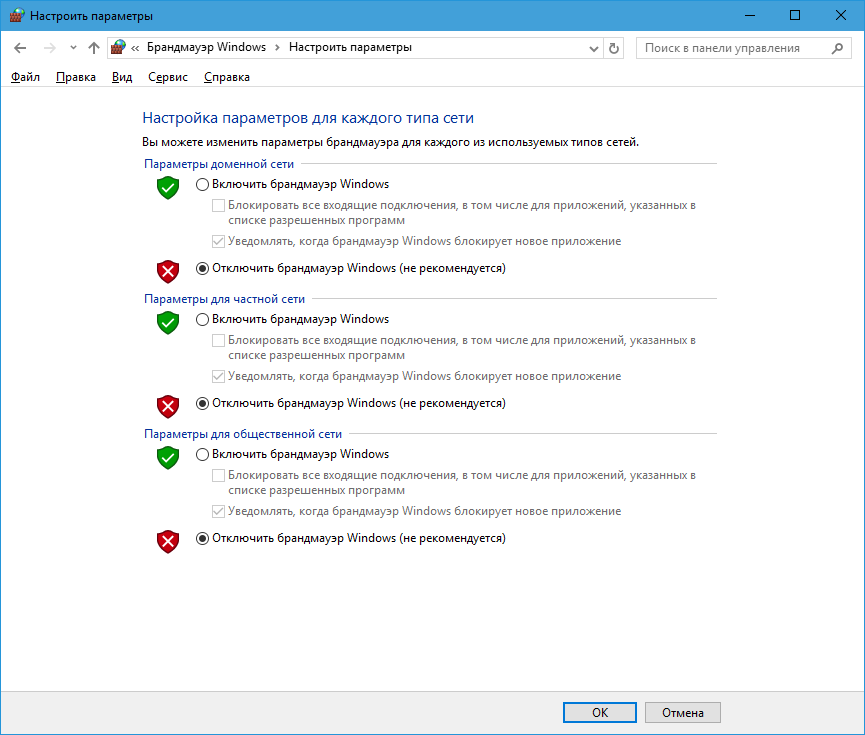Screen dimensions: 865x735
Task: Click the window title bar firewall icon
Action: coord(16,15)
